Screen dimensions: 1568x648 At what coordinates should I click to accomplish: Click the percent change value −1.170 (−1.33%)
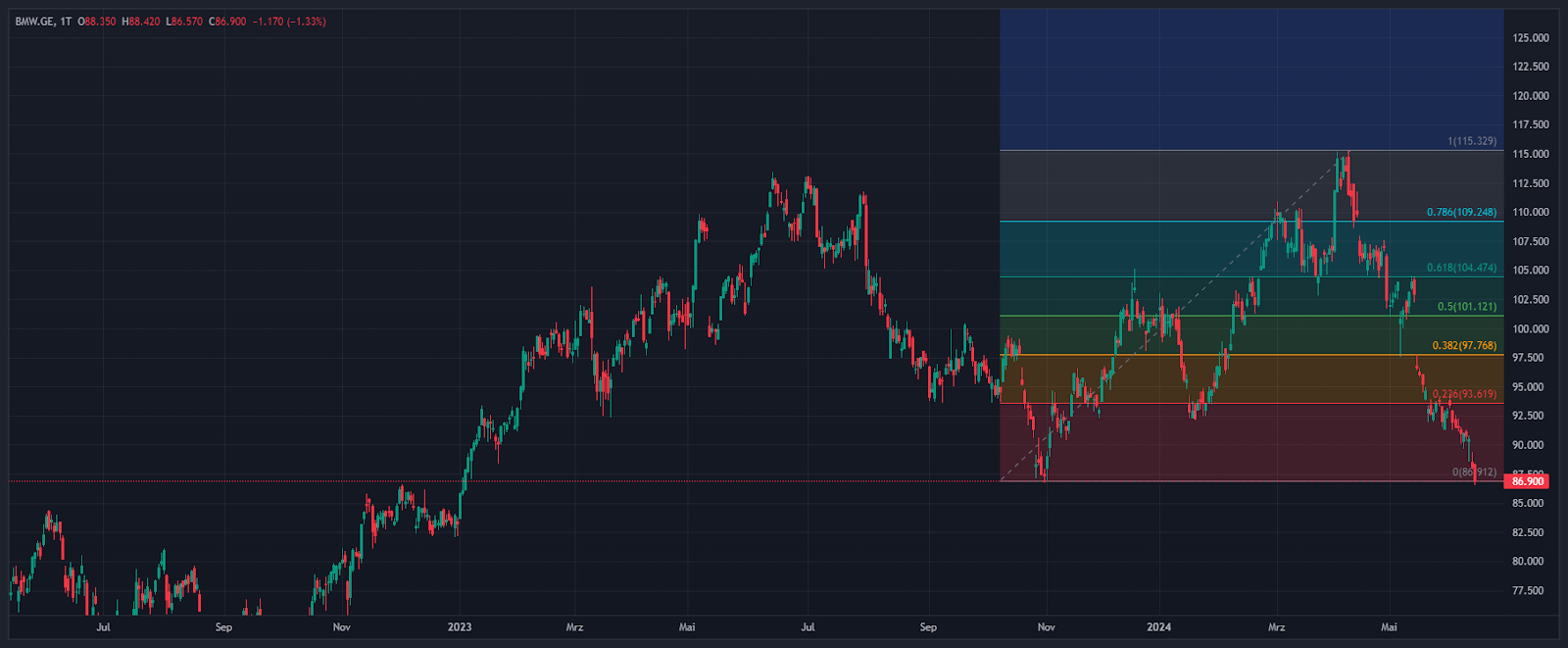(289, 22)
